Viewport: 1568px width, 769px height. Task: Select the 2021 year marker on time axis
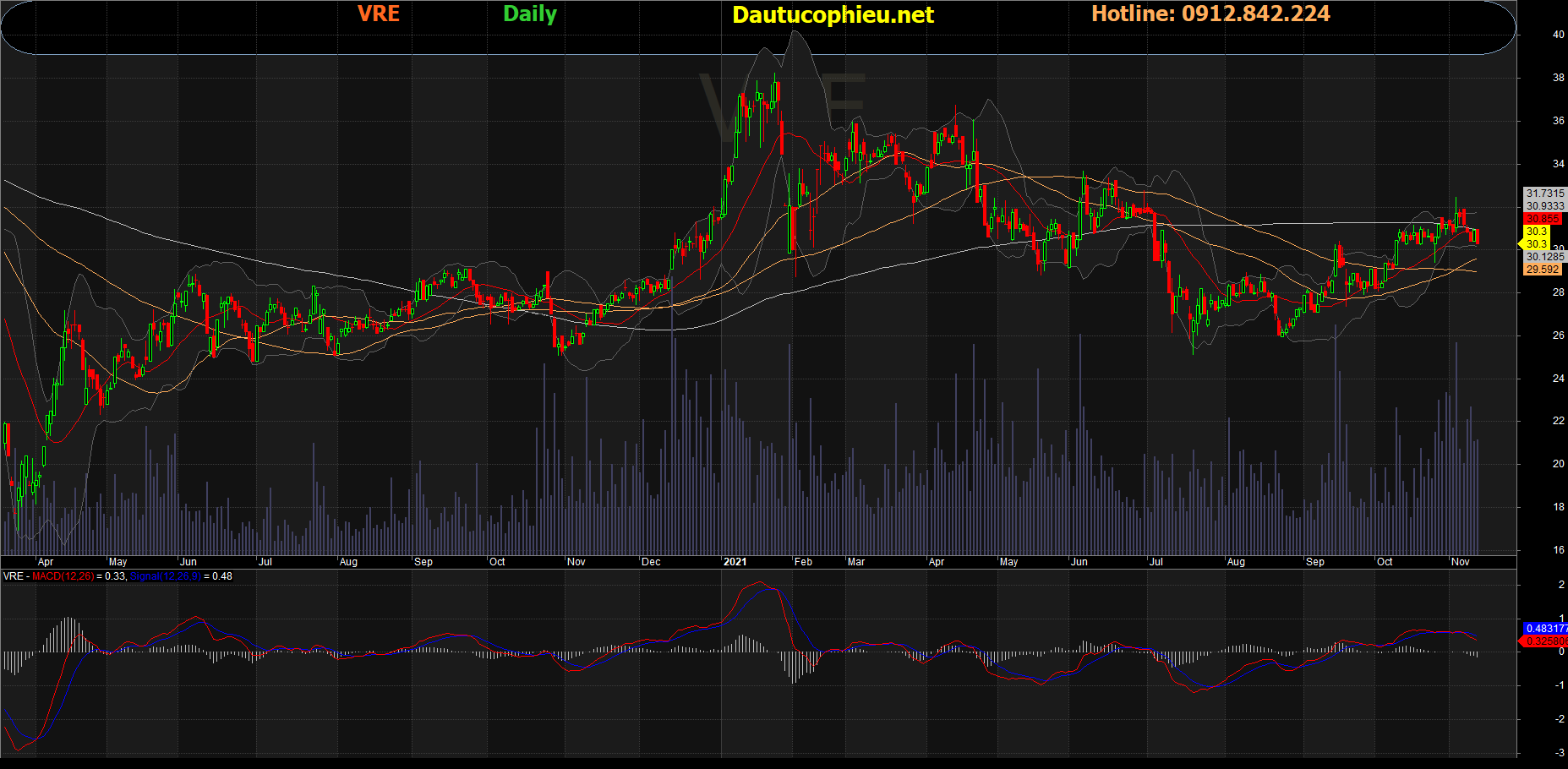(x=735, y=562)
